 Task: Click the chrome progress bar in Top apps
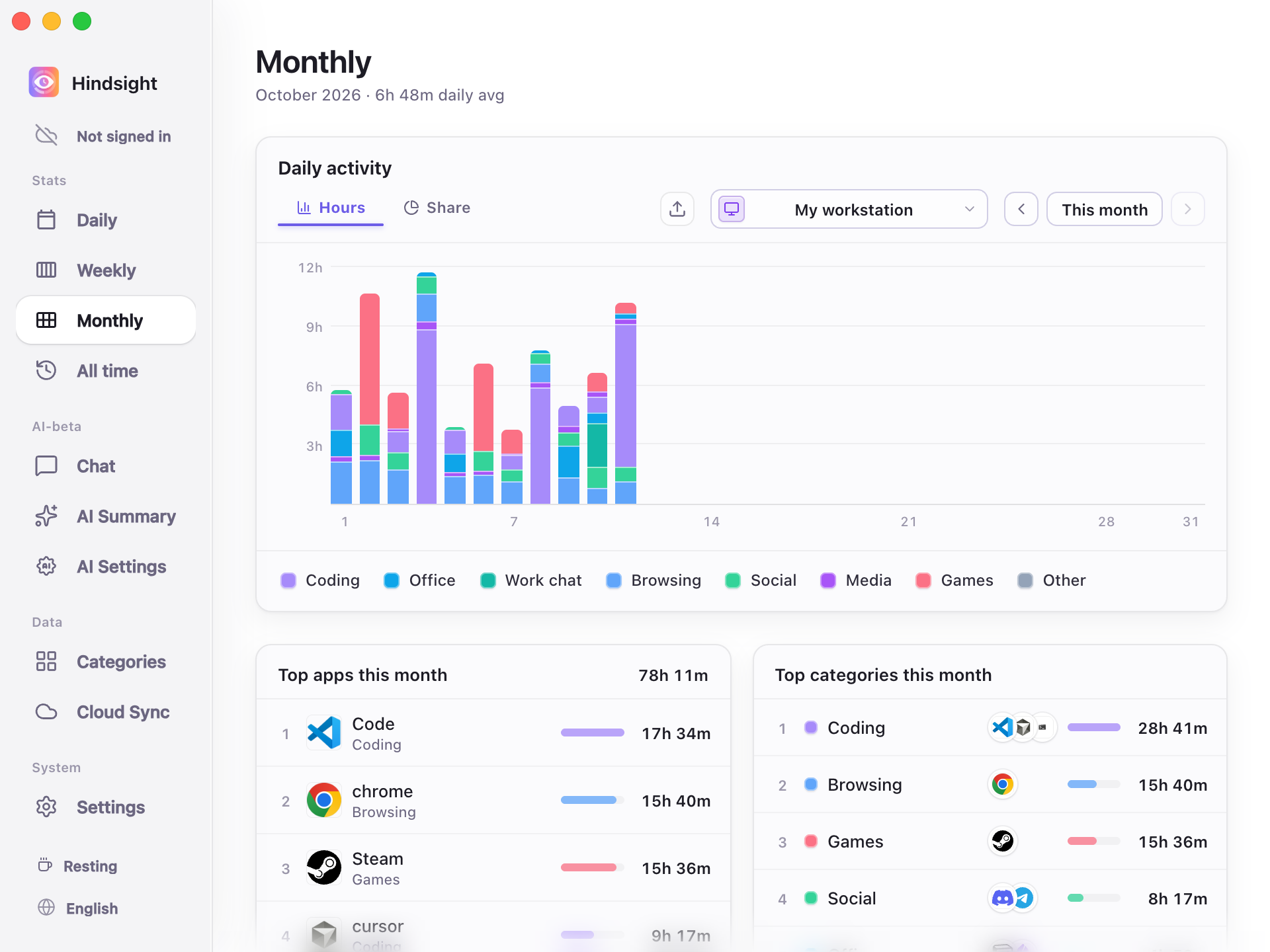click(x=593, y=800)
